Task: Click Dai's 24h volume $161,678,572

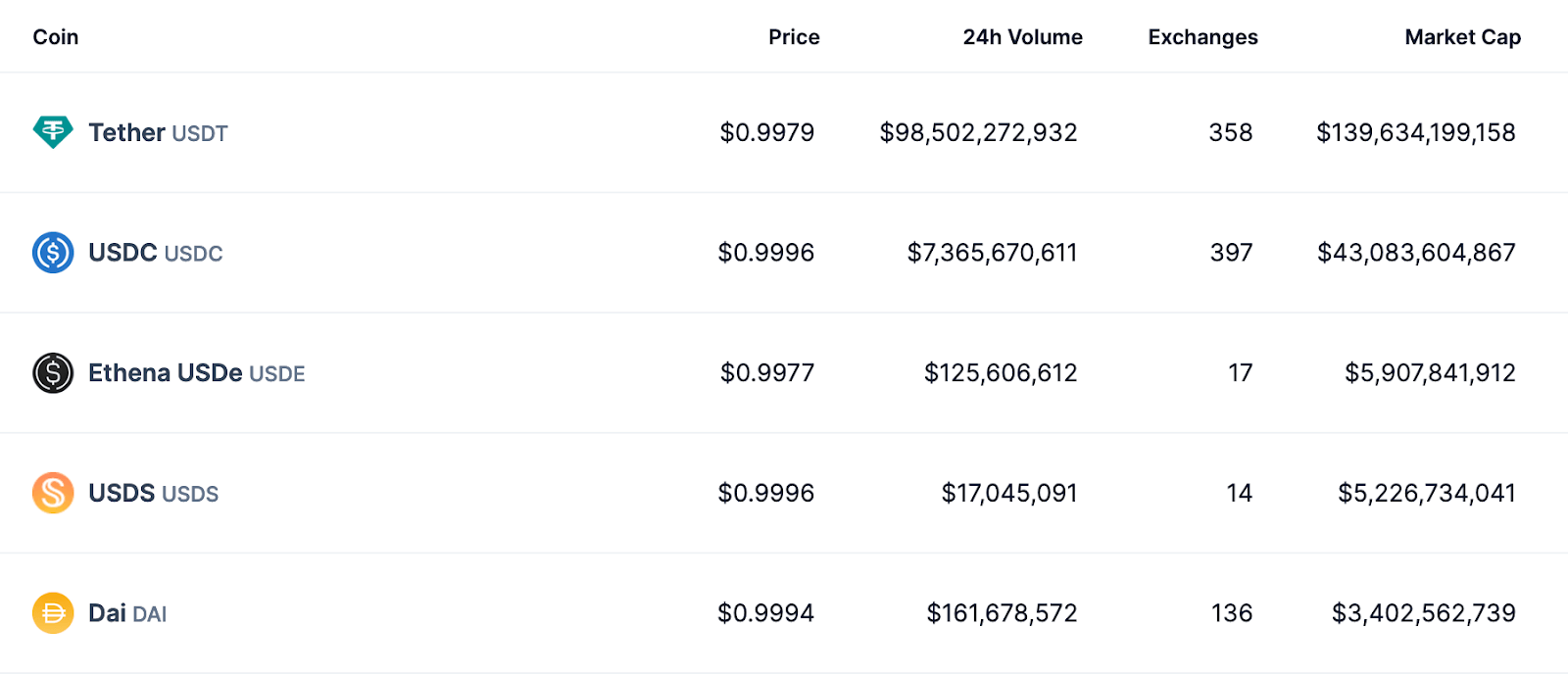Action: 1002,613
